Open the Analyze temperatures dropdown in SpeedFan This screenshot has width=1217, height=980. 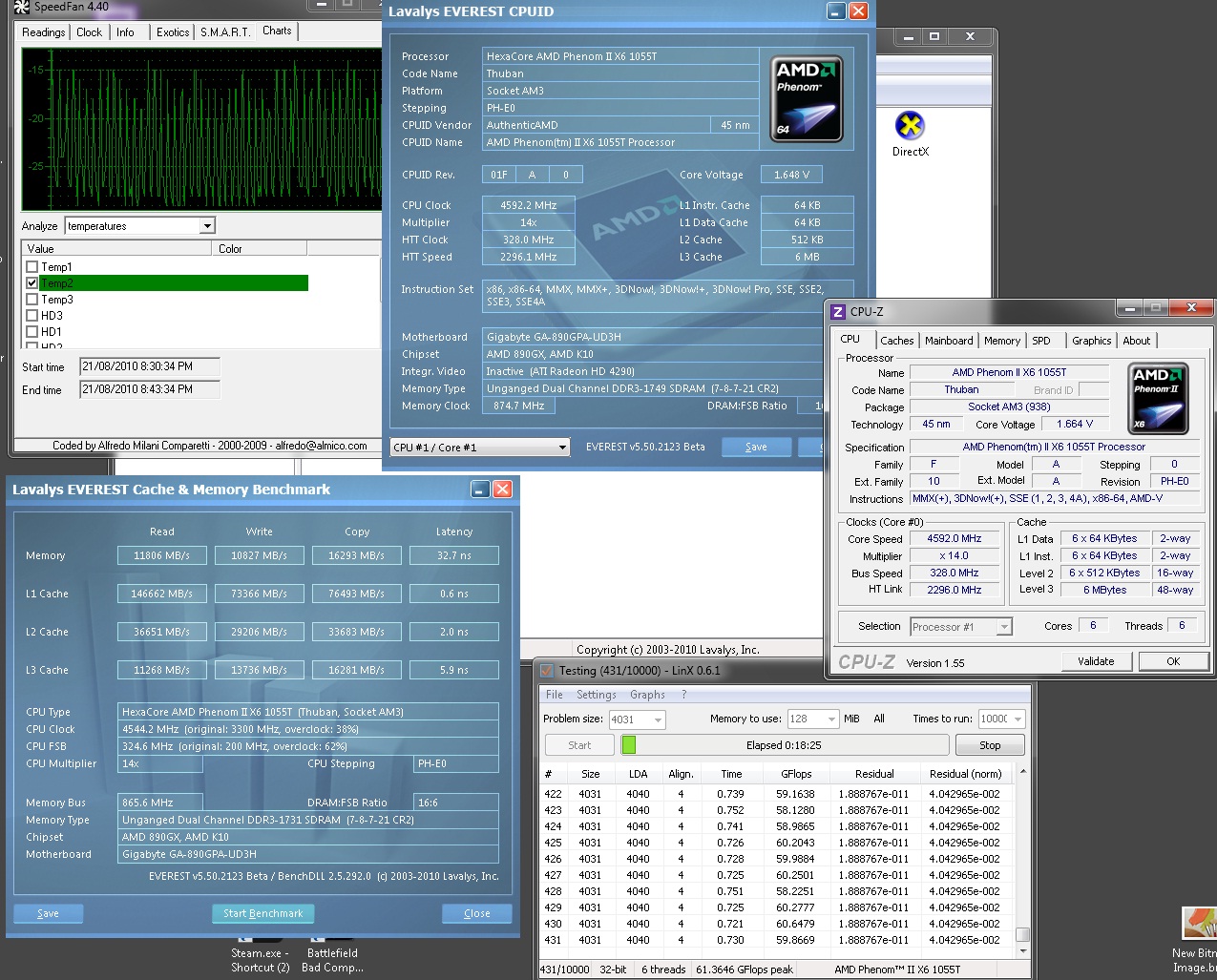tap(207, 226)
